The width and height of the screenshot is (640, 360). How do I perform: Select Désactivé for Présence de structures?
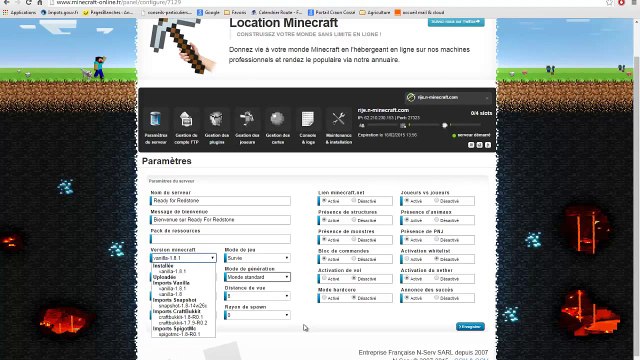[354, 220]
